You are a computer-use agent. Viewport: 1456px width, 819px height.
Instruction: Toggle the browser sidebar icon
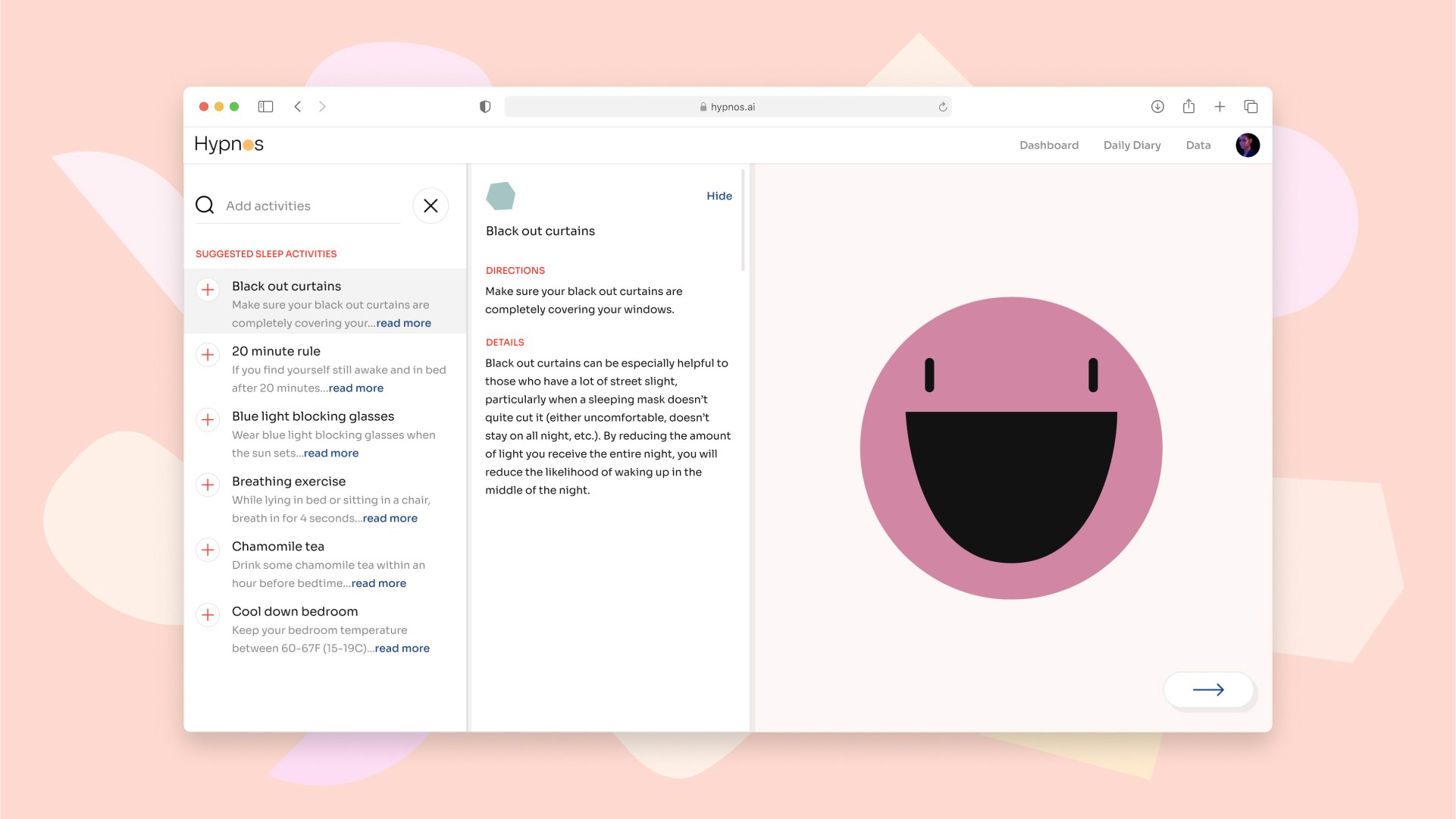coord(265,107)
